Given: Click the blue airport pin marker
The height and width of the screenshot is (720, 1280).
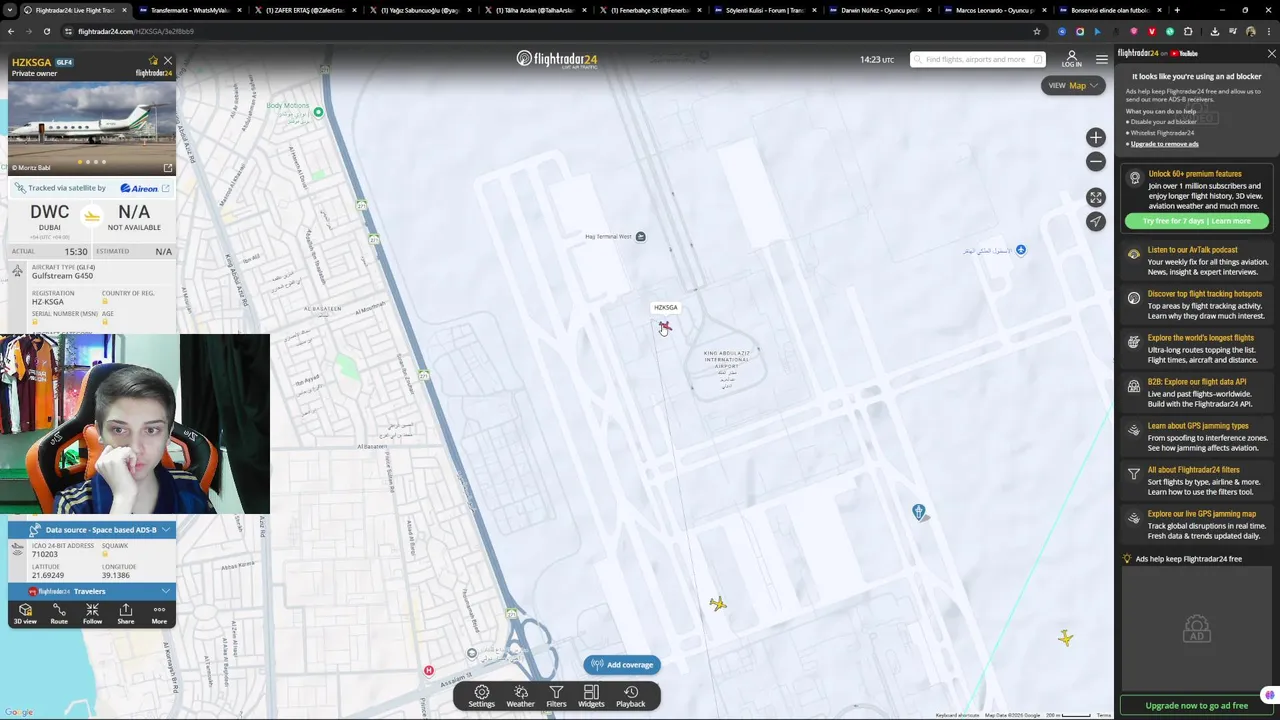Looking at the screenshot, I should tap(919, 513).
